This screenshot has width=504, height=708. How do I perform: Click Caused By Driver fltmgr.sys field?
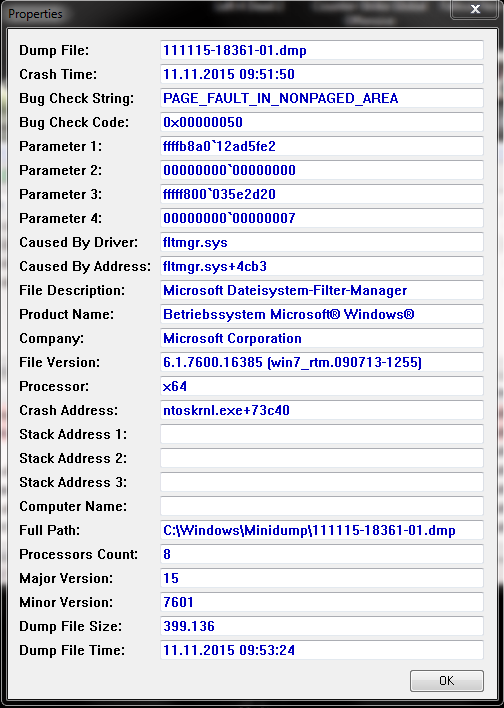pos(322,242)
